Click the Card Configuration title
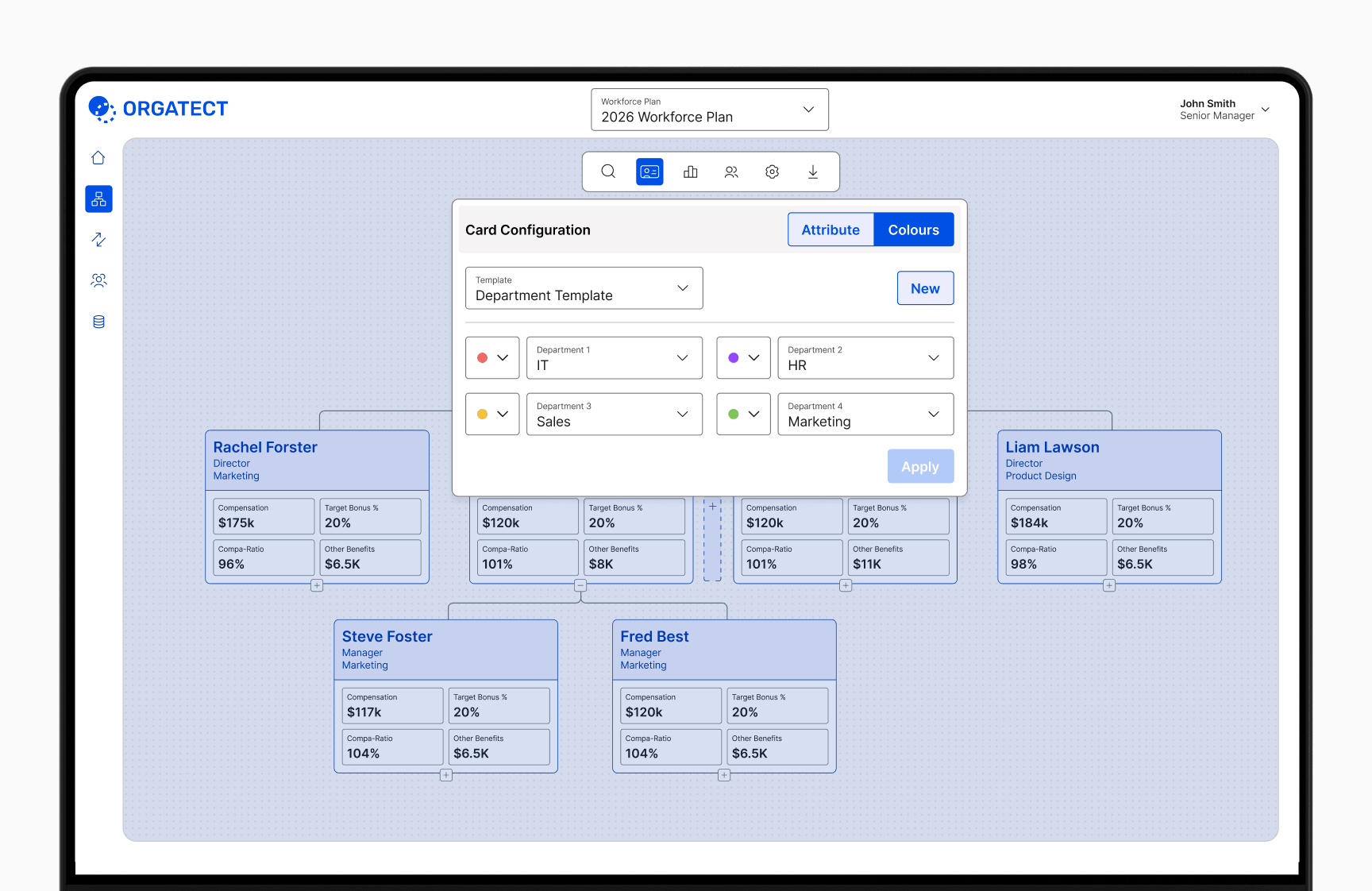Screen dimensions: 1372x891 coord(528,230)
